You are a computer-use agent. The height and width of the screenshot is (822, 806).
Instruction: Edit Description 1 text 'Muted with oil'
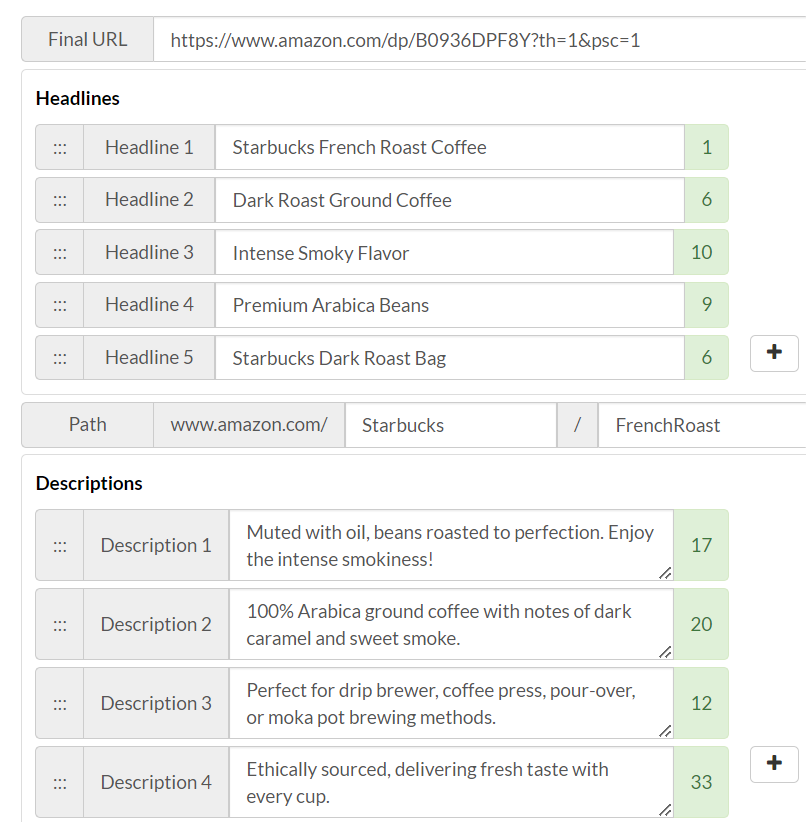click(451, 545)
